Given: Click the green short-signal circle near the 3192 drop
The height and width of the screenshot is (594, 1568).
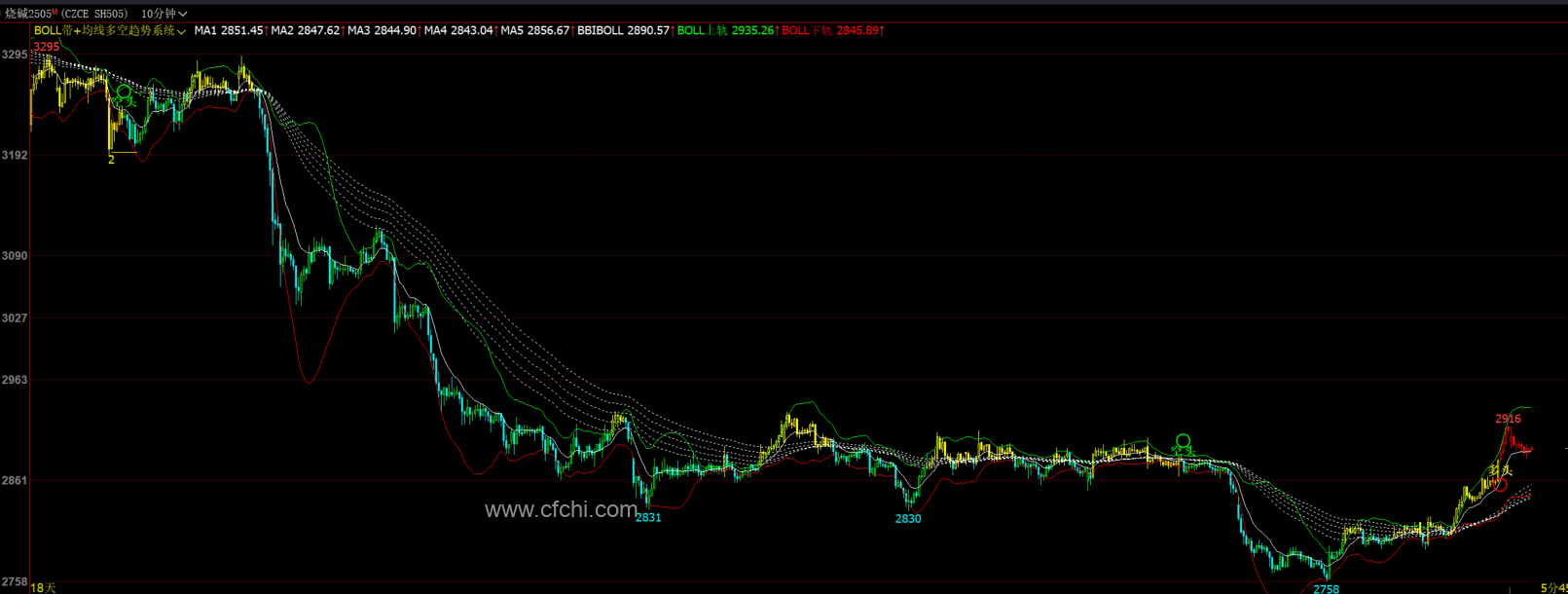Looking at the screenshot, I should point(124,93).
